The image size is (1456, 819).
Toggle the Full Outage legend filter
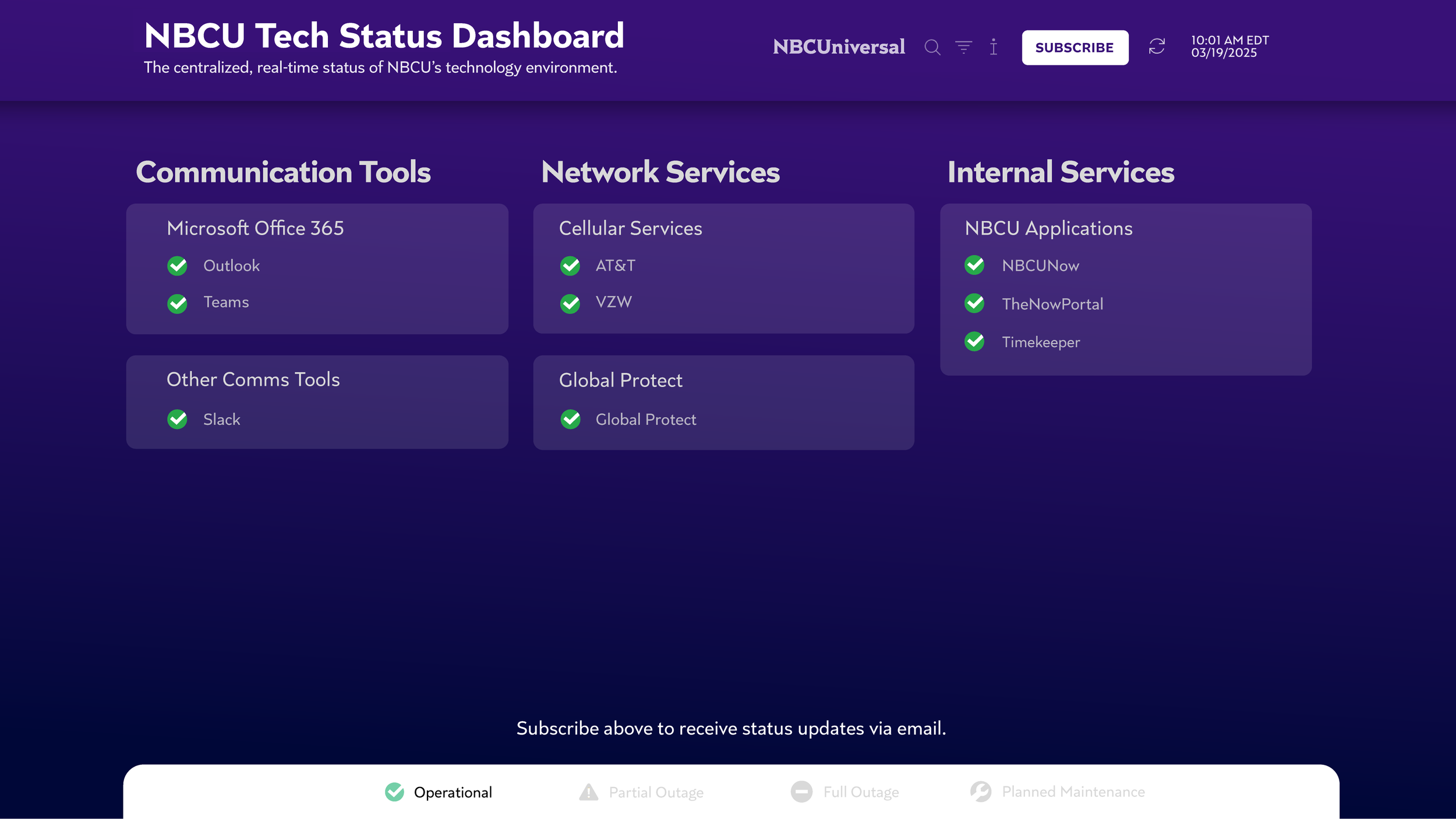845,792
